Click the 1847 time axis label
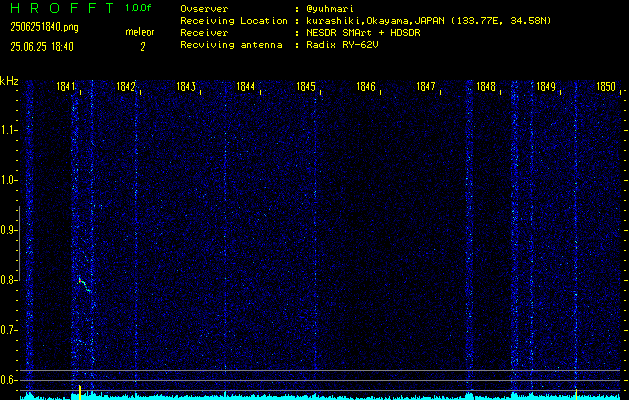Screen dimensions: 629x400 (426, 86)
